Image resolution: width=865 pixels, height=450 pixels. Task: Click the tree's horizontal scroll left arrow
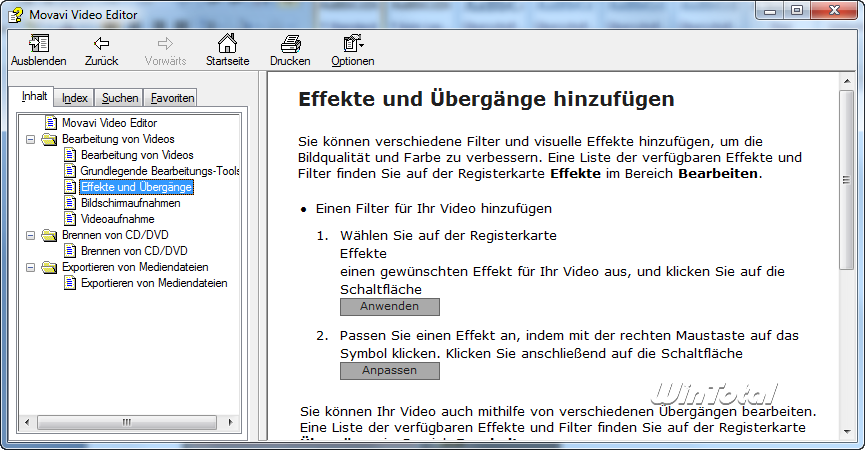[x=27, y=422]
